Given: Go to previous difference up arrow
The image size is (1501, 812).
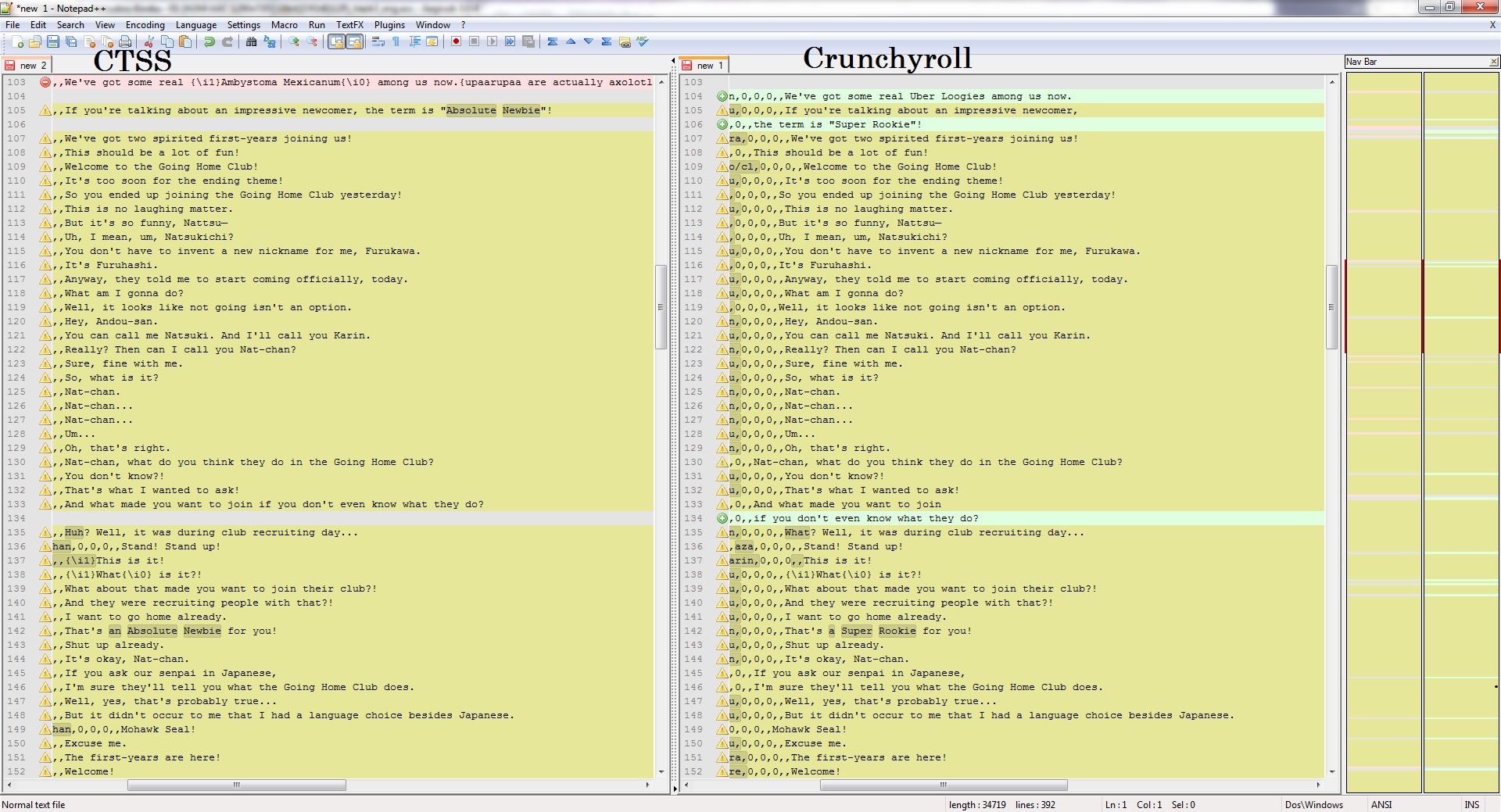Looking at the screenshot, I should coord(571,41).
